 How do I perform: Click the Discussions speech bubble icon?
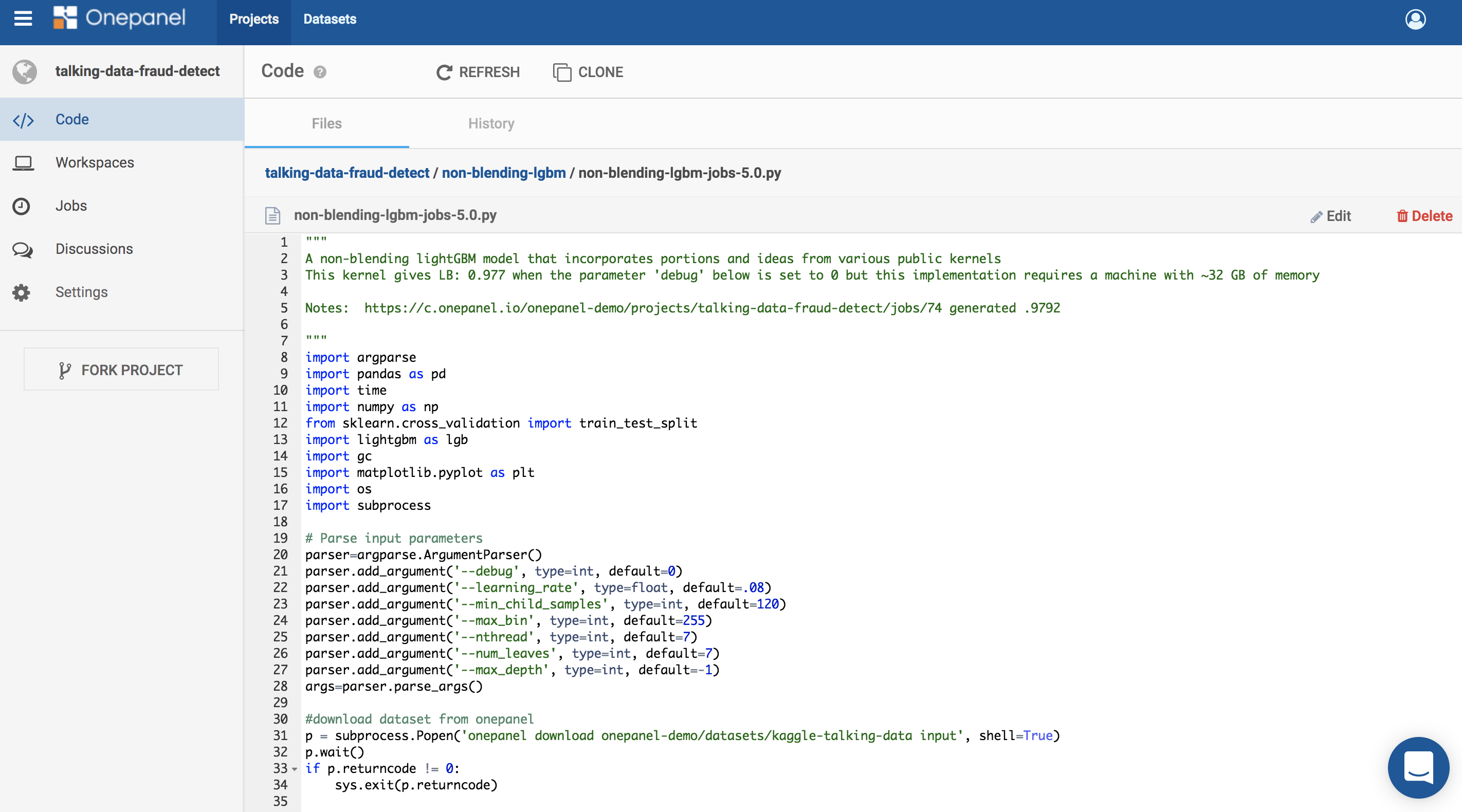[22, 249]
